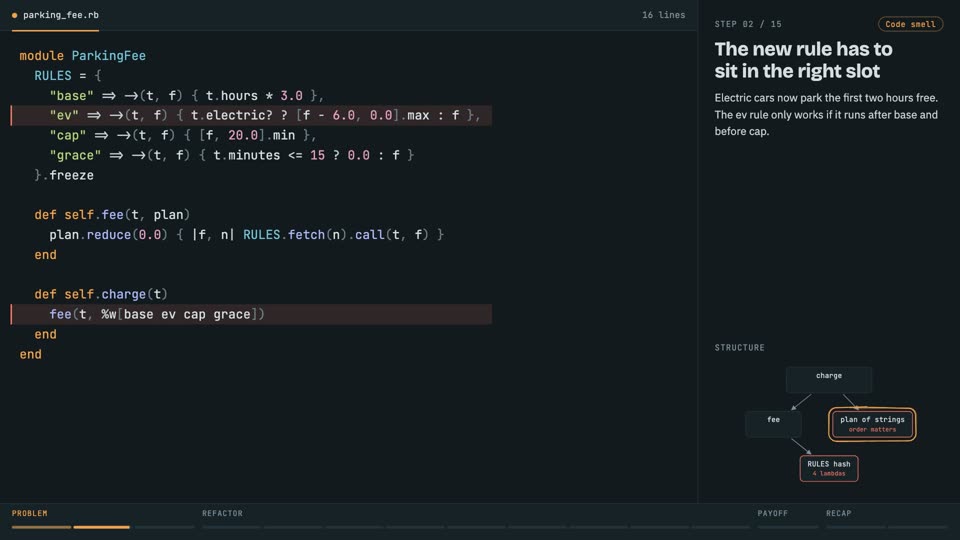Click the "grace" rule lambda line
This screenshot has height=540, width=960.
click(231, 156)
